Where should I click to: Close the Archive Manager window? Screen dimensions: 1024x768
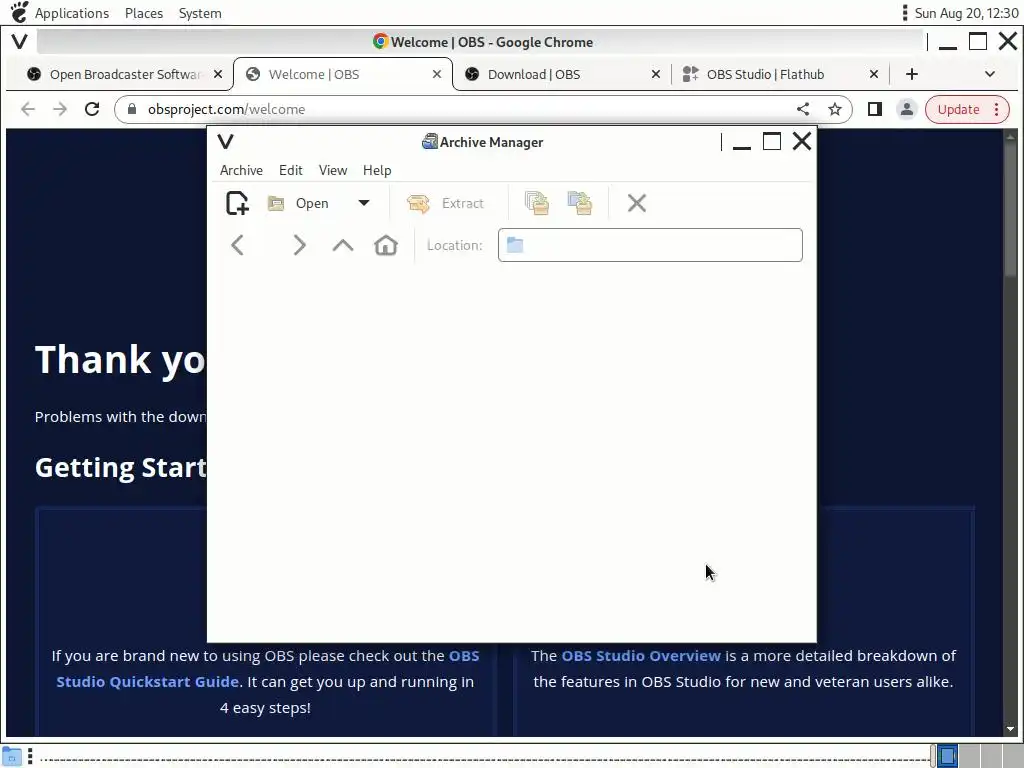[802, 141]
